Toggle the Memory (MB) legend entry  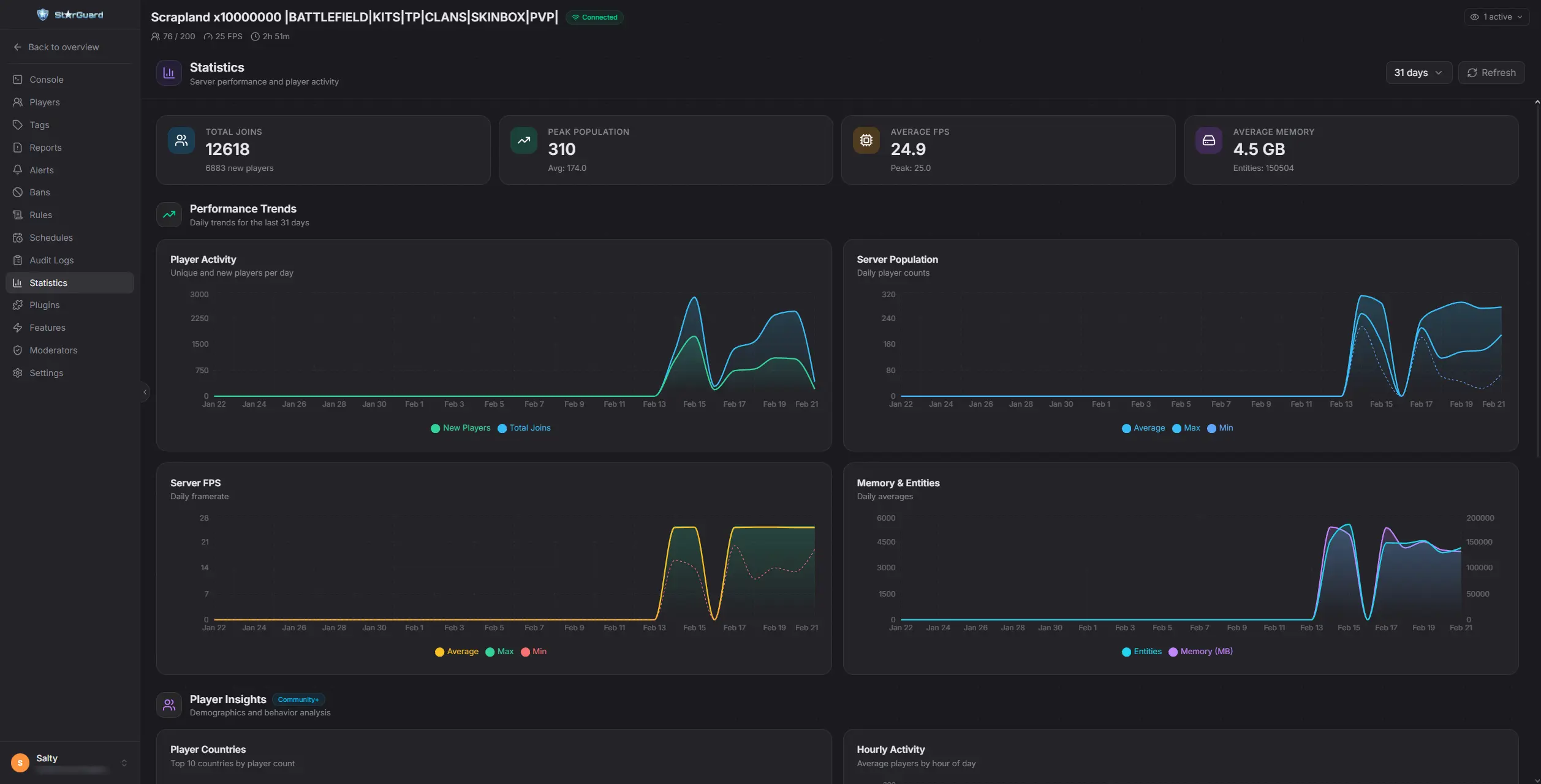[x=1200, y=651]
